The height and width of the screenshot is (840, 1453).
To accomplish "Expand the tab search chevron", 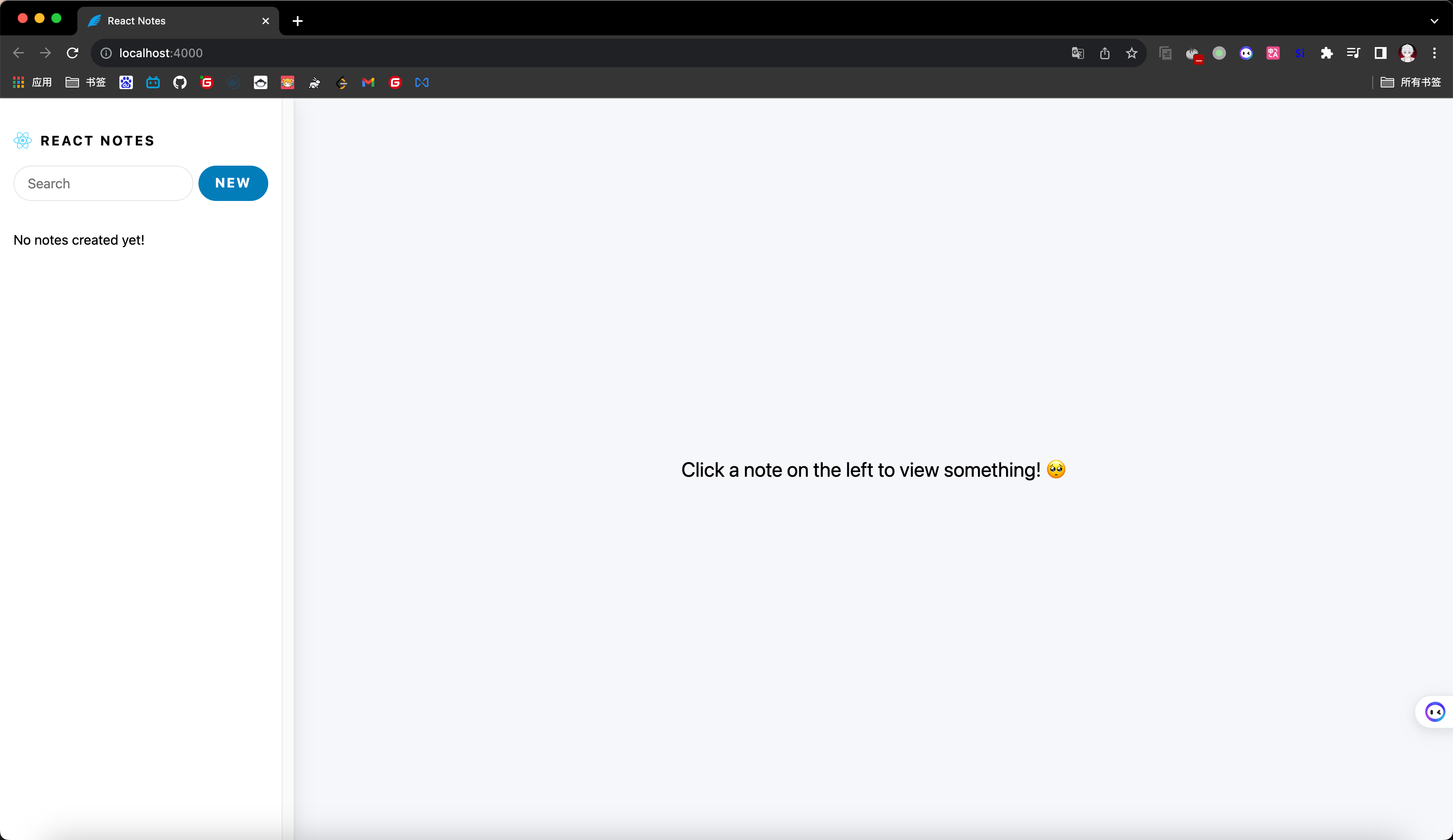I will pyautogui.click(x=1434, y=21).
